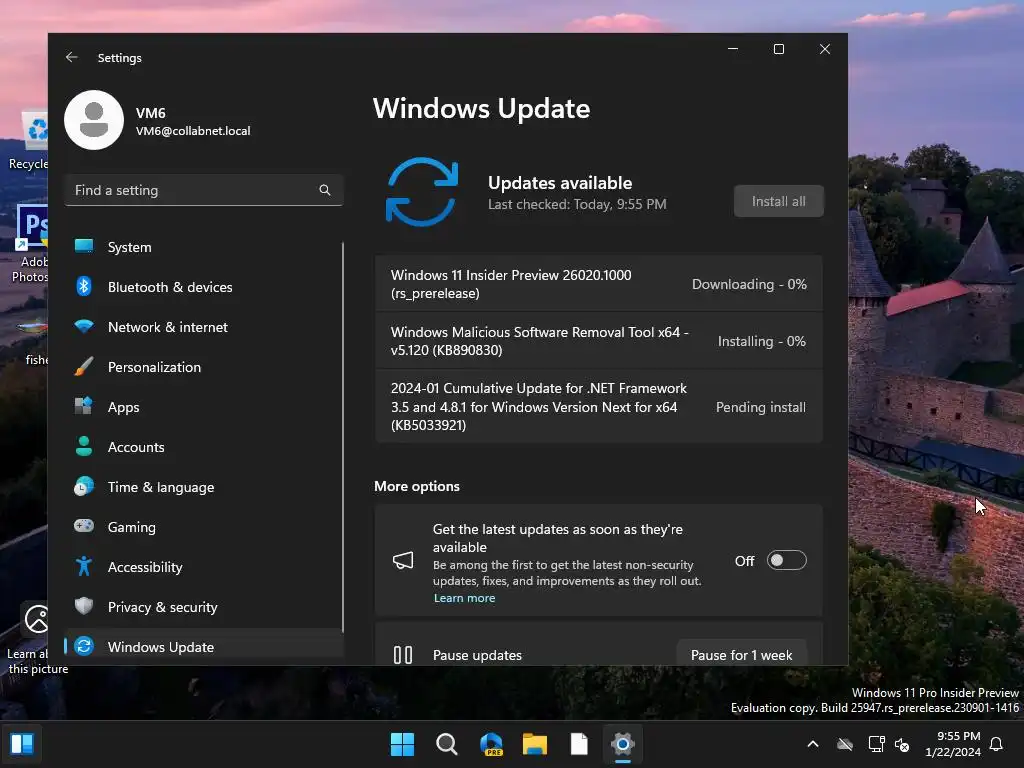The image size is (1024, 768).
Task: Click the Install all button
Action: pyautogui.click(x=778, y=201)
